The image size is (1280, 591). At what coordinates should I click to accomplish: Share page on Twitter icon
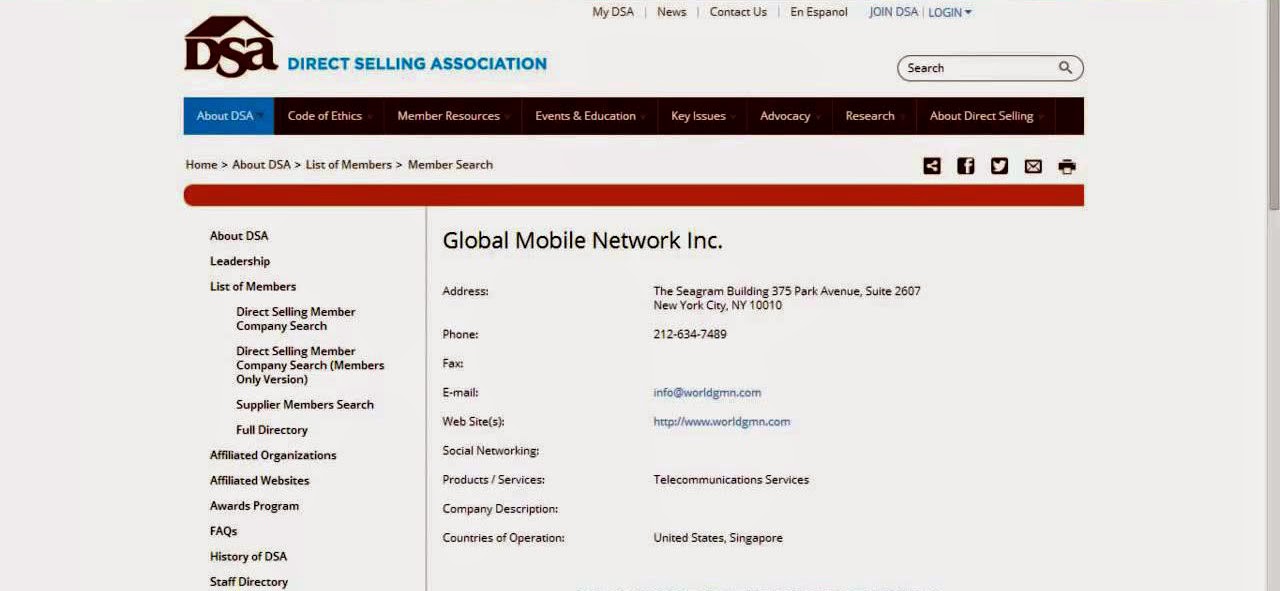(999, 166)
